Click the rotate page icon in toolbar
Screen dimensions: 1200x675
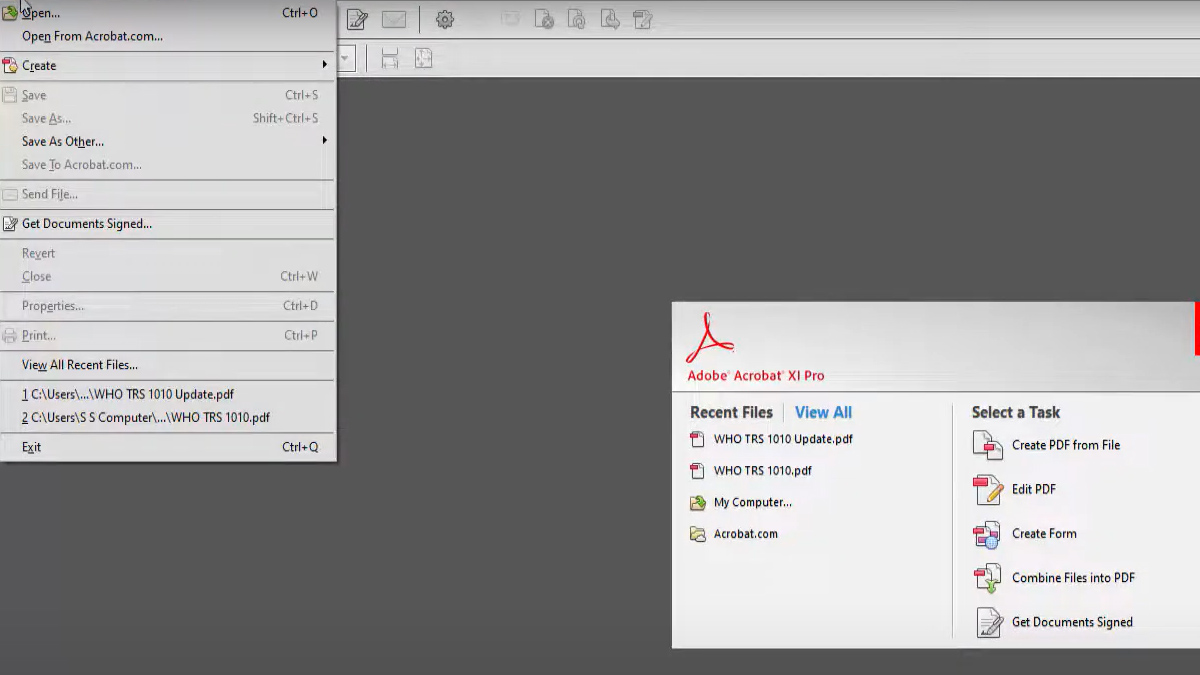click(577, 19)
